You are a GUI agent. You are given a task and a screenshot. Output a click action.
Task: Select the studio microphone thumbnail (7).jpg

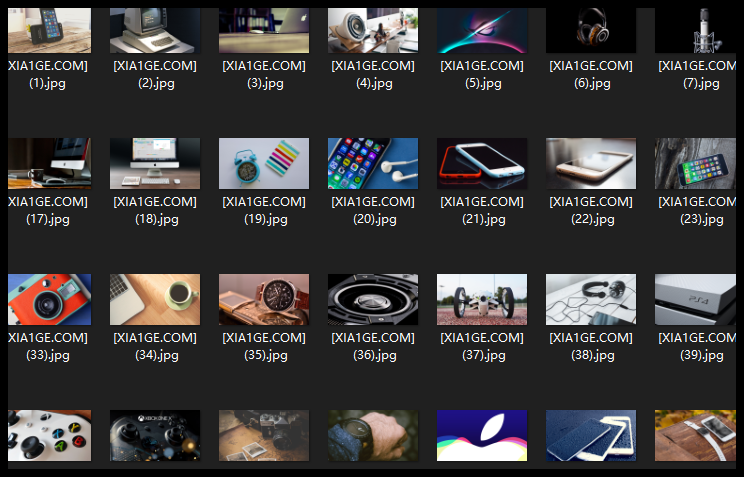695,30
